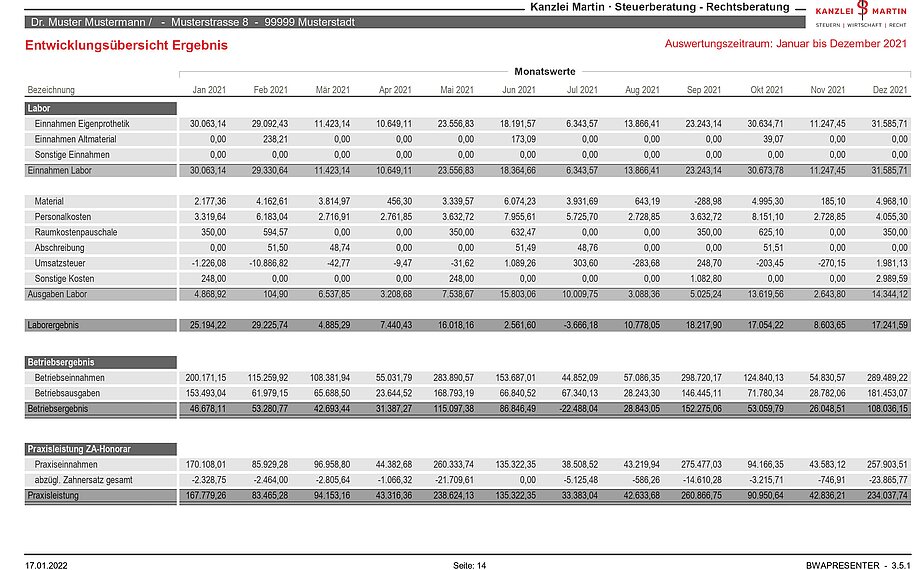920x570 pixels.
Task: Select the 'Laborergebnis' row label
Action: click(x=53, y=325)
